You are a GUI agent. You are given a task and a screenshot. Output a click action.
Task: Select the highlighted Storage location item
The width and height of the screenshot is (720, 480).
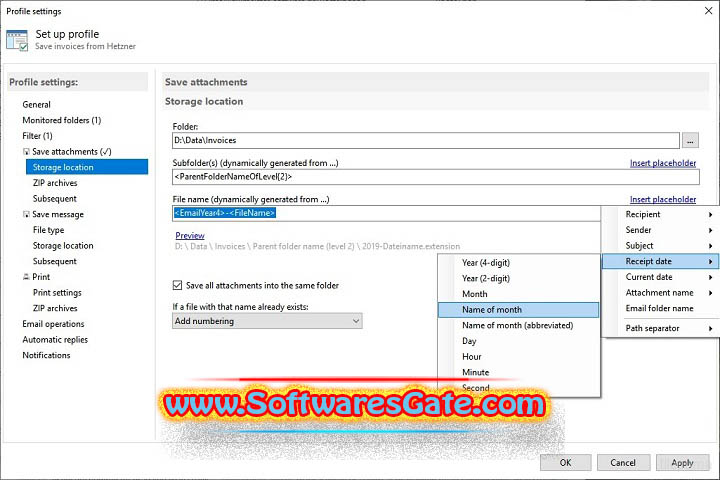coord(87,167)
